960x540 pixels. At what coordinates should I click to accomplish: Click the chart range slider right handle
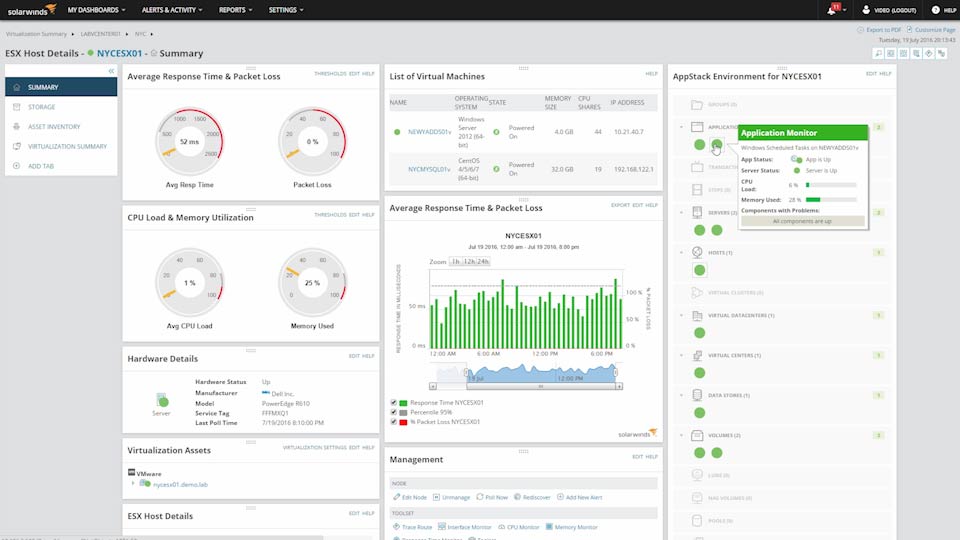click(x=615, y=372)
